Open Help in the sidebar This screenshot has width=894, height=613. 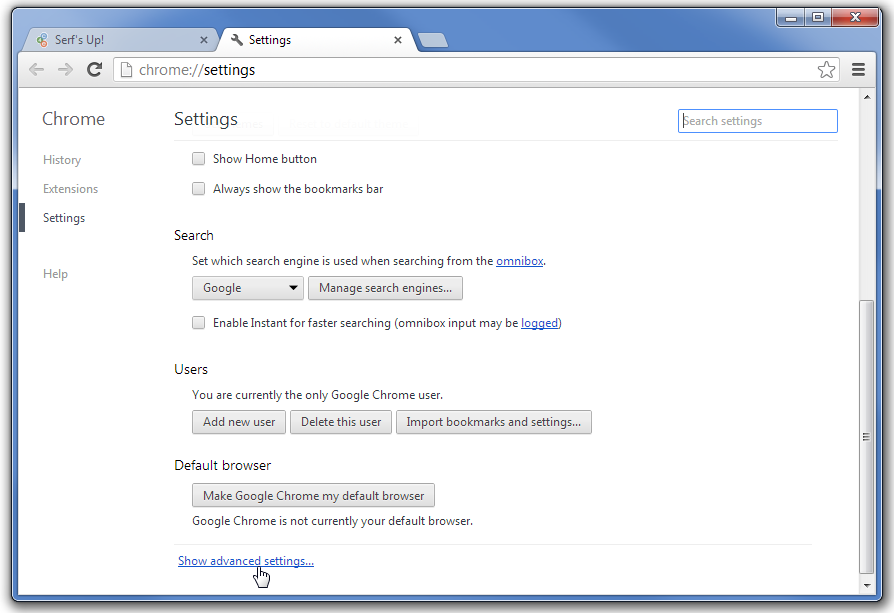tap(55, 274)
